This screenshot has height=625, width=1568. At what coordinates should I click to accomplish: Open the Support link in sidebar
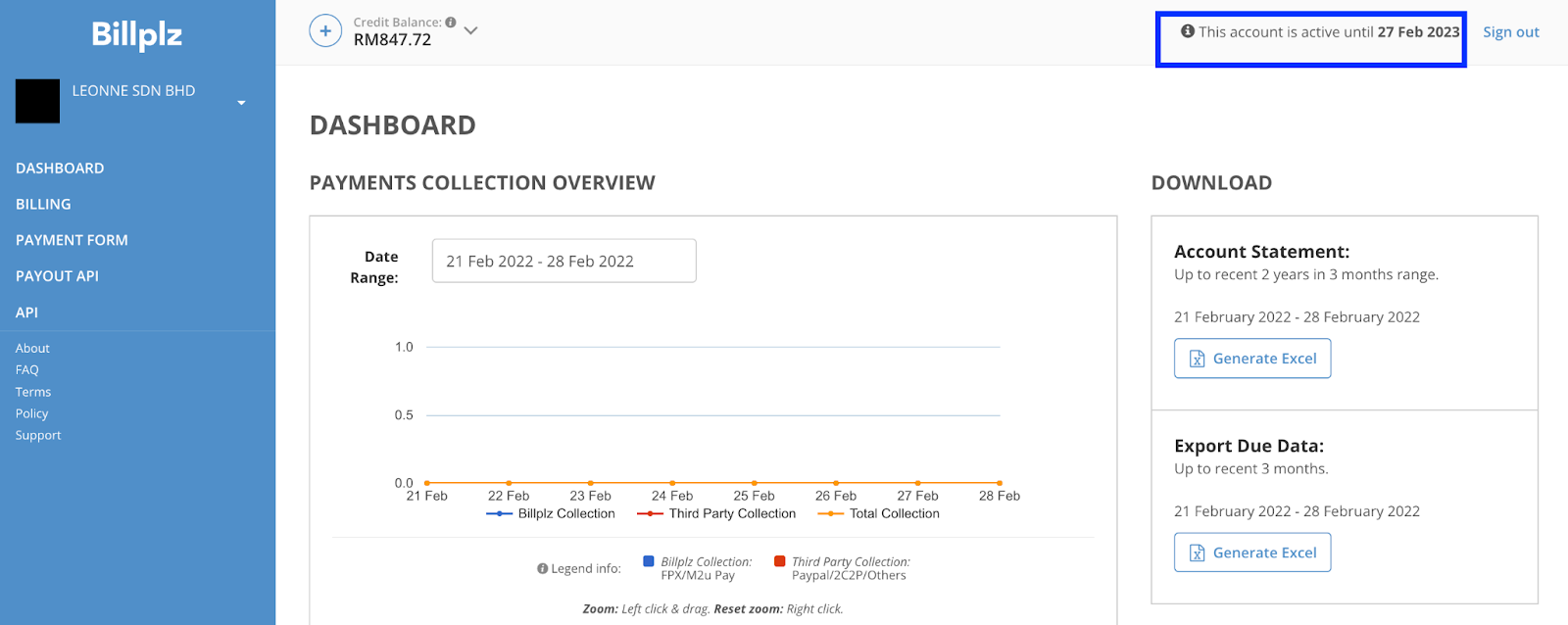pyautogui.click(x=38, y=435)
